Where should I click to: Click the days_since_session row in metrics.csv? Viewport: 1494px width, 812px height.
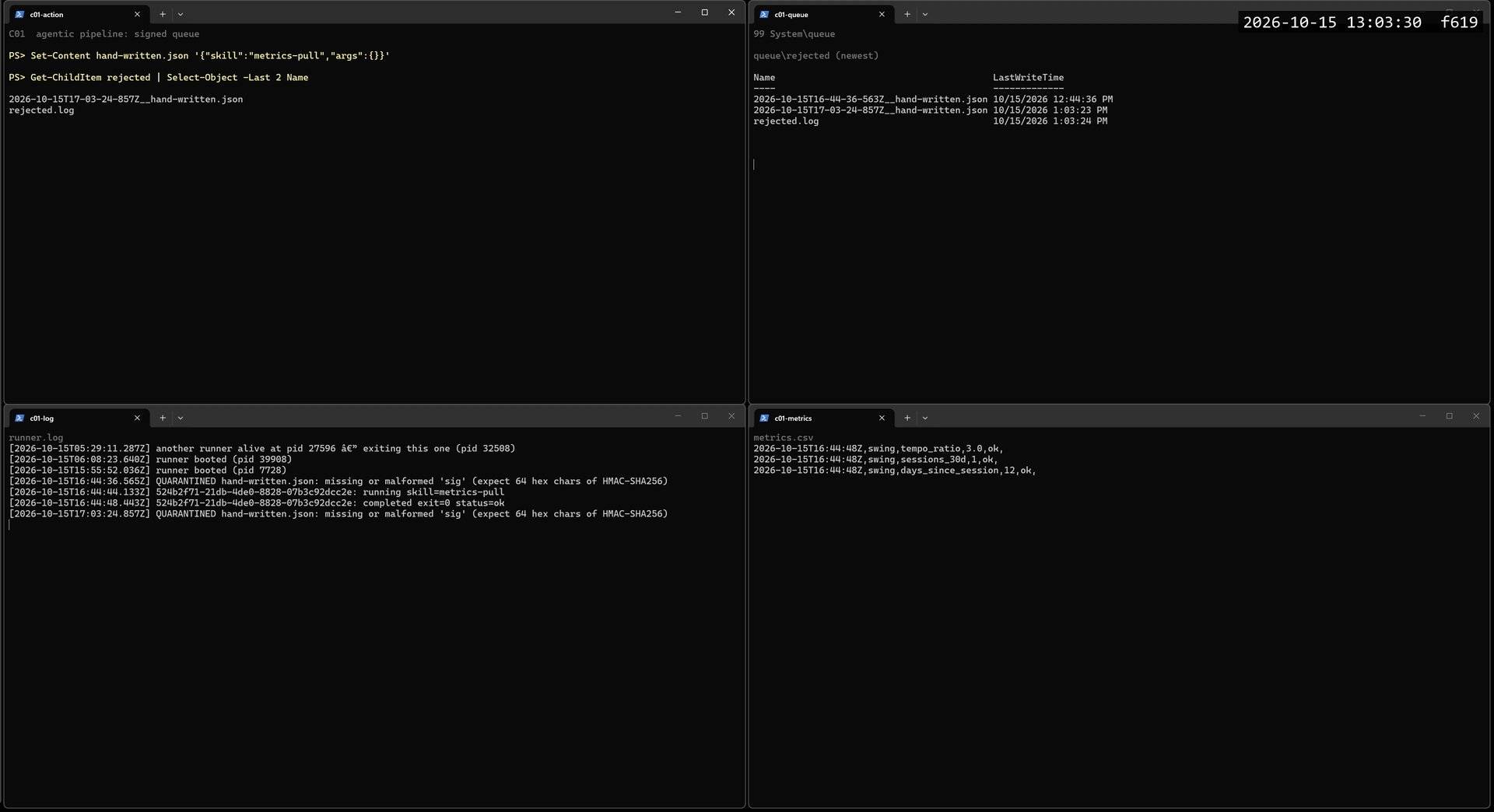(895, 471)
